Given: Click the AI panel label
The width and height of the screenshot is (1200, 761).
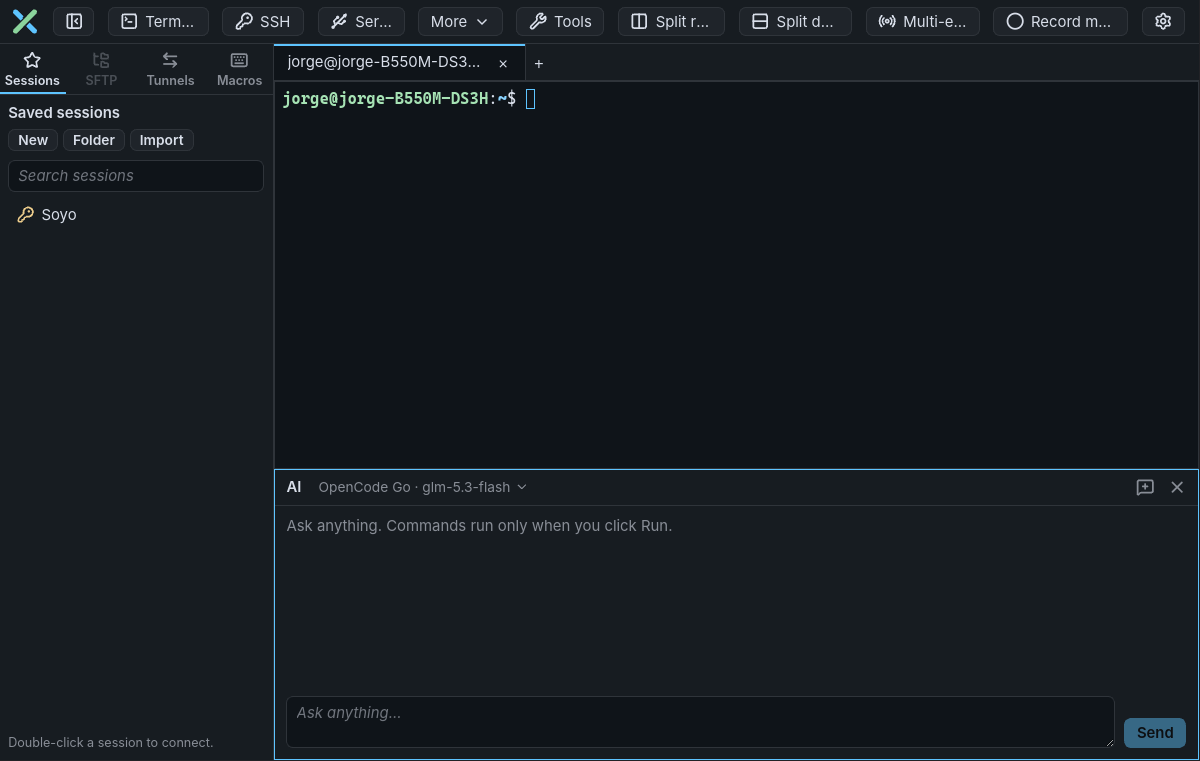Looking at the screenshot, I should 294,487.
